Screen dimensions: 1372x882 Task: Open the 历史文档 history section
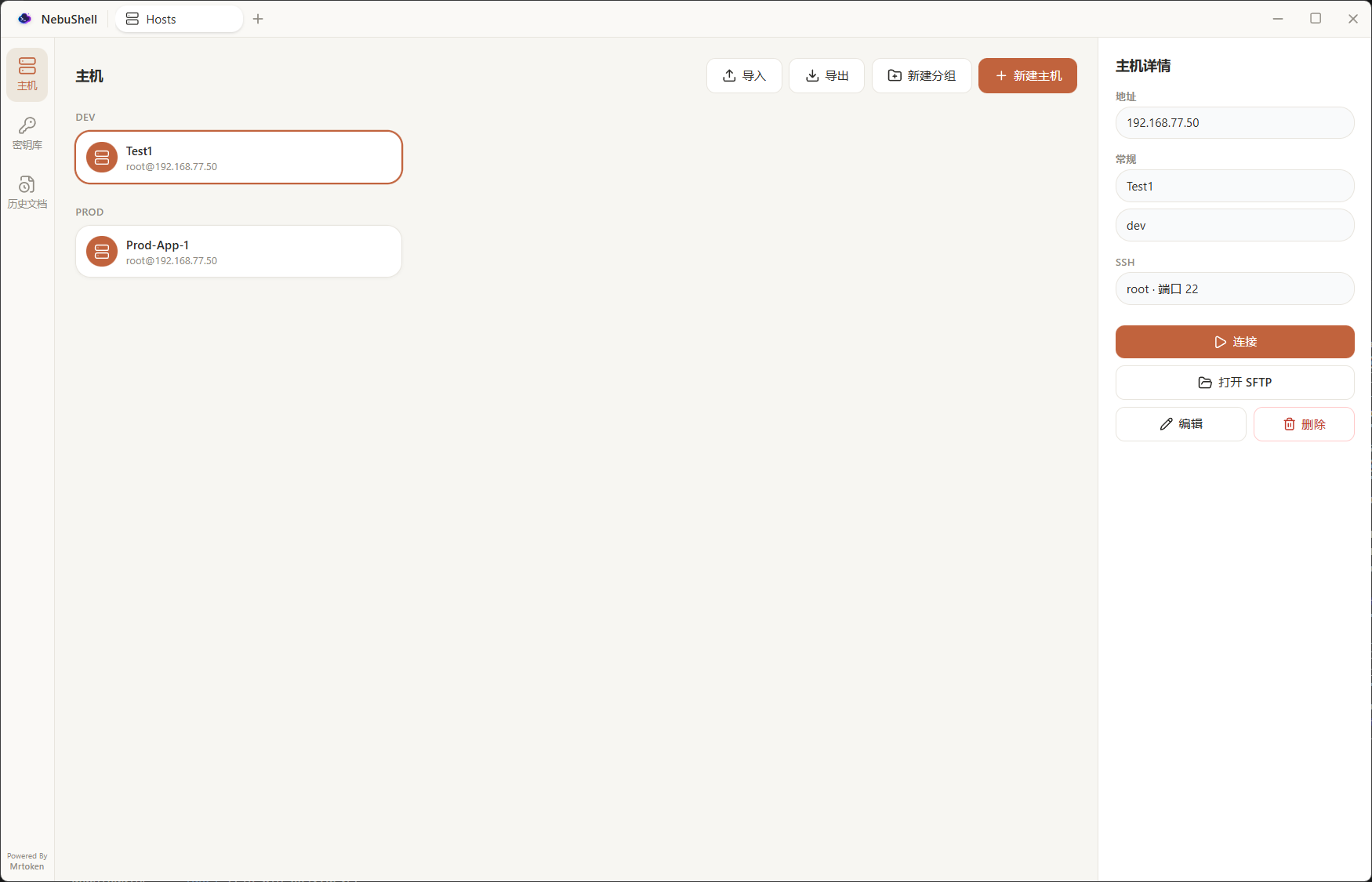(27, 192)
